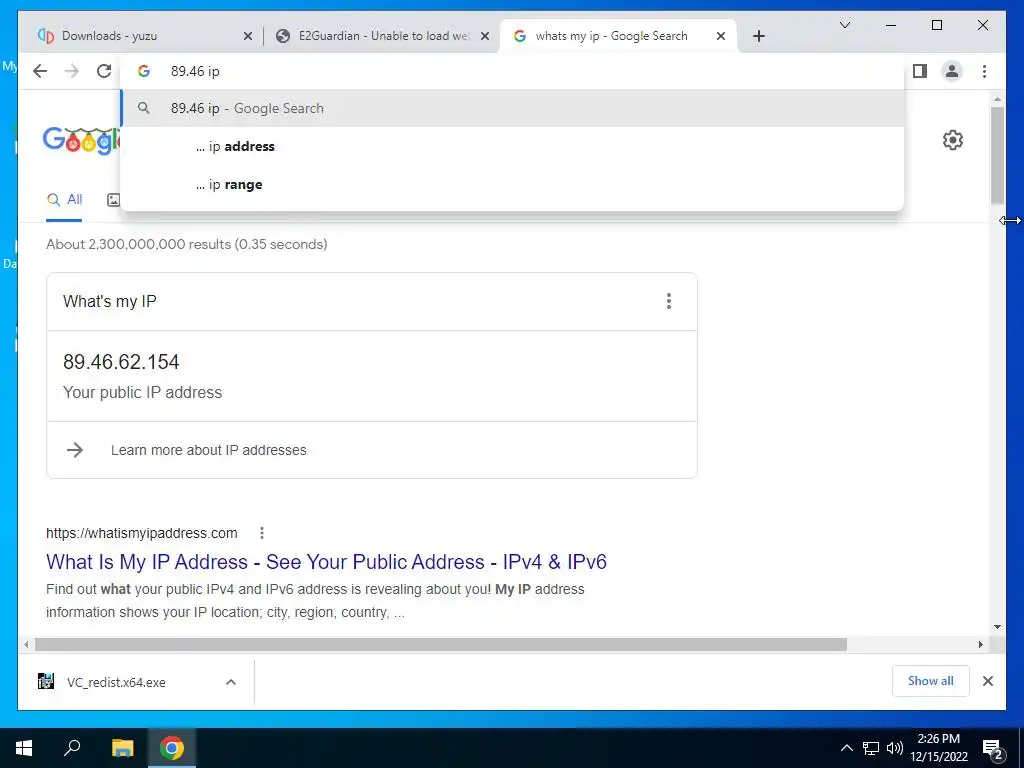The height and width of the screenshot is (768, 1024).
Task: Click the https://whatismyipaddress.com URL
Action: pyautogui.click(x=142, y=533)
